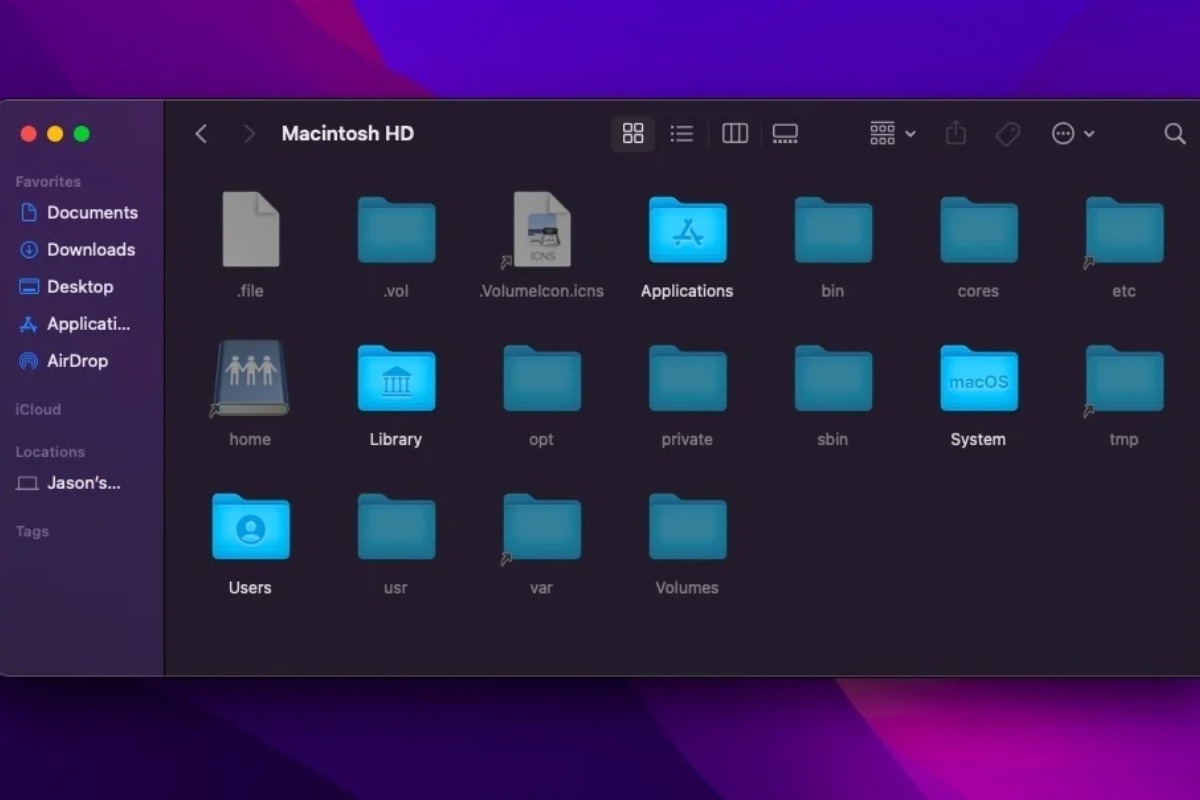Viewport: 1200px width, 800px height.
Task: Open the More actions ellipsis menu
Action: tap(1073, 134)
